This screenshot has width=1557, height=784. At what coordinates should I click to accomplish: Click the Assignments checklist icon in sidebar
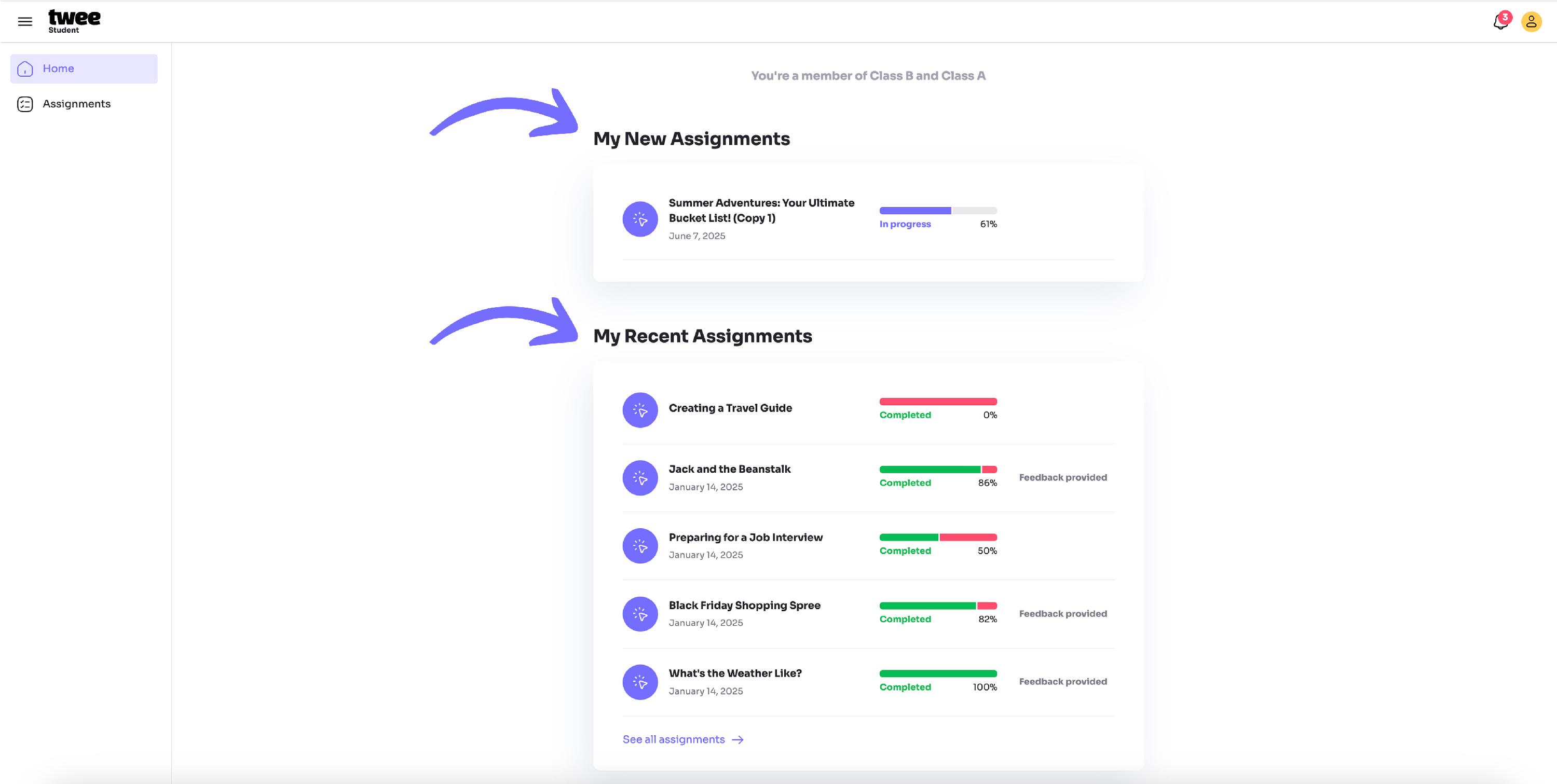[25, 104]
